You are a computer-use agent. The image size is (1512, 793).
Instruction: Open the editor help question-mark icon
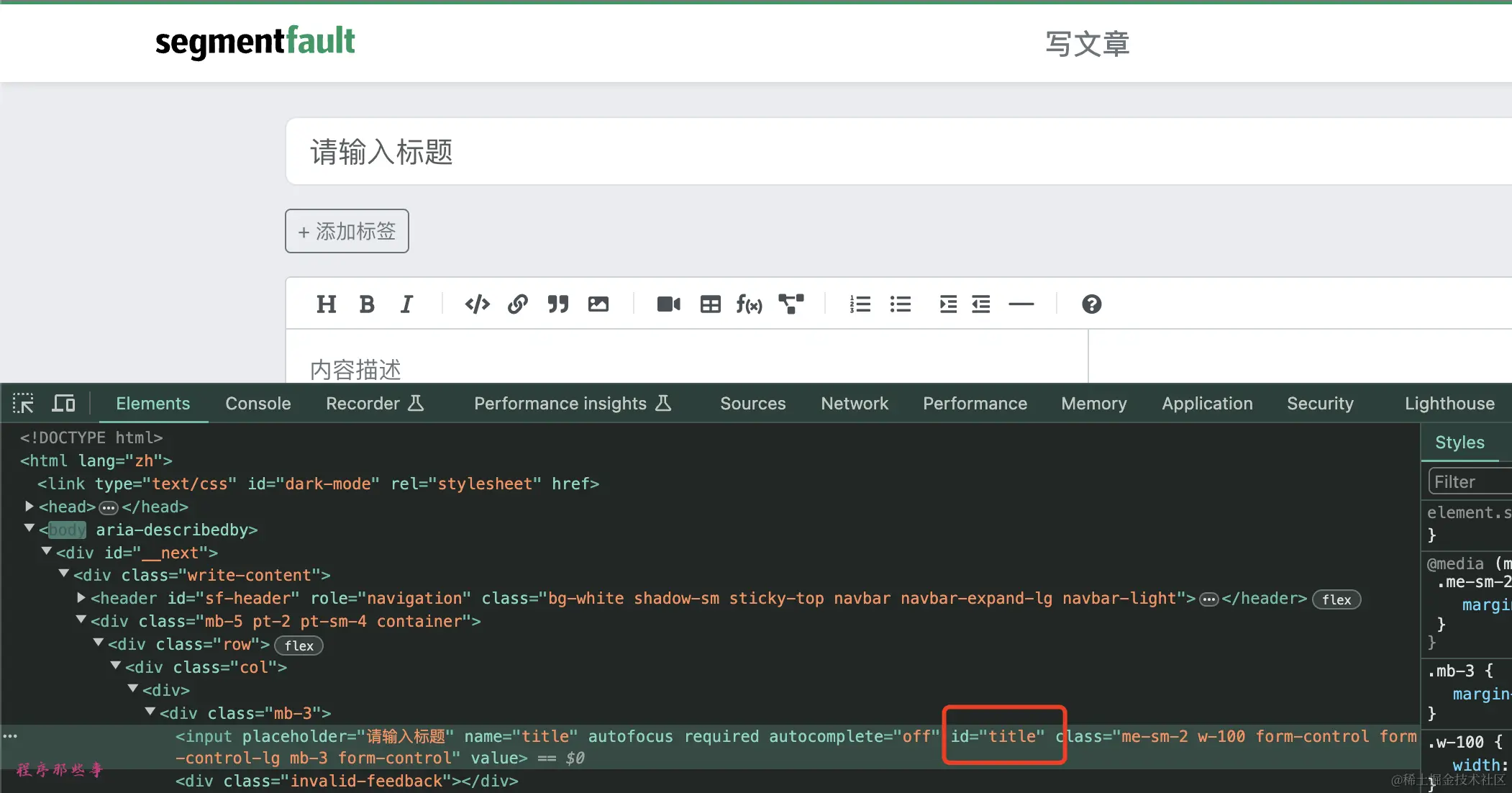pyautogui.click(x=1091, y=304)
